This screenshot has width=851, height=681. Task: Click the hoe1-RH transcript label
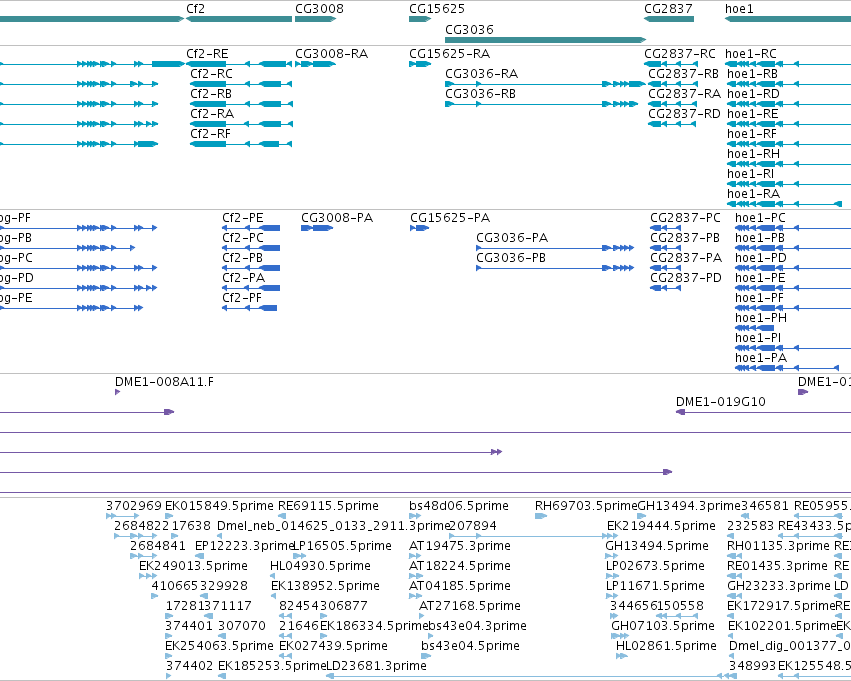[x=753, y=154]
